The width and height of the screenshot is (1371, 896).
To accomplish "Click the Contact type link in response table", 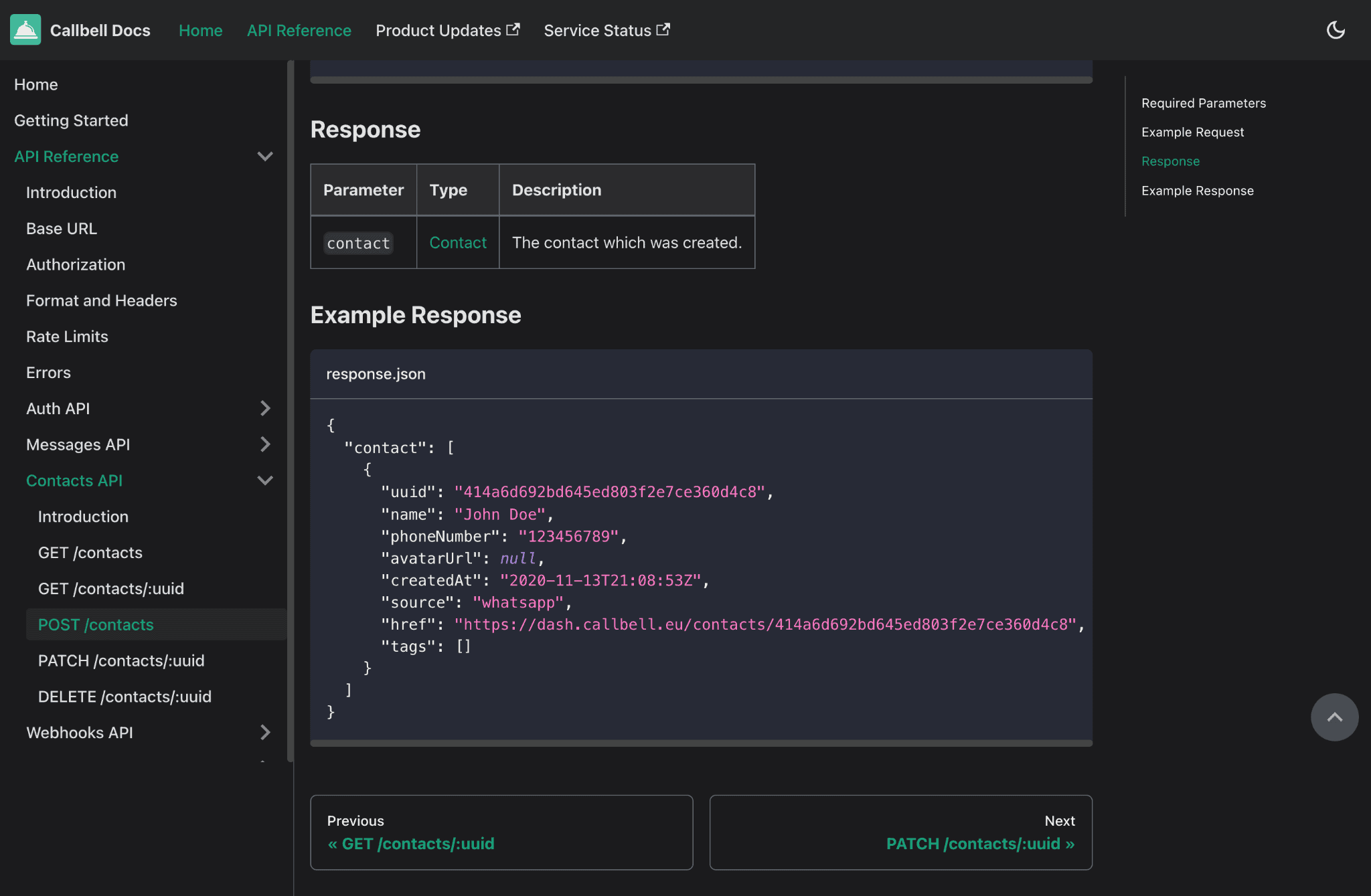I will 457,241.
